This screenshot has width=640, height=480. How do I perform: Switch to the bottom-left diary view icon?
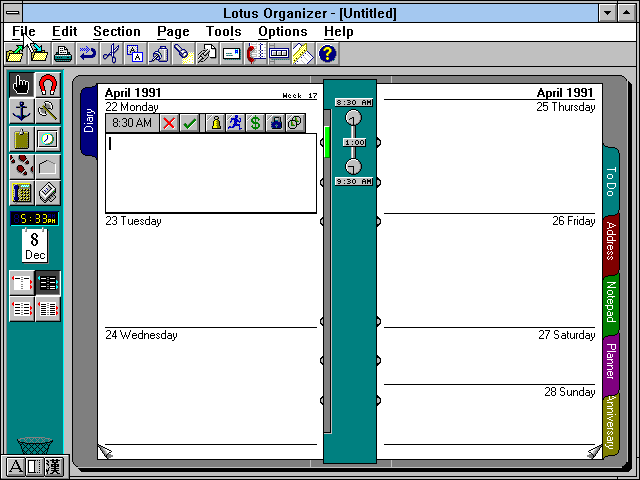tap(22, 309)
